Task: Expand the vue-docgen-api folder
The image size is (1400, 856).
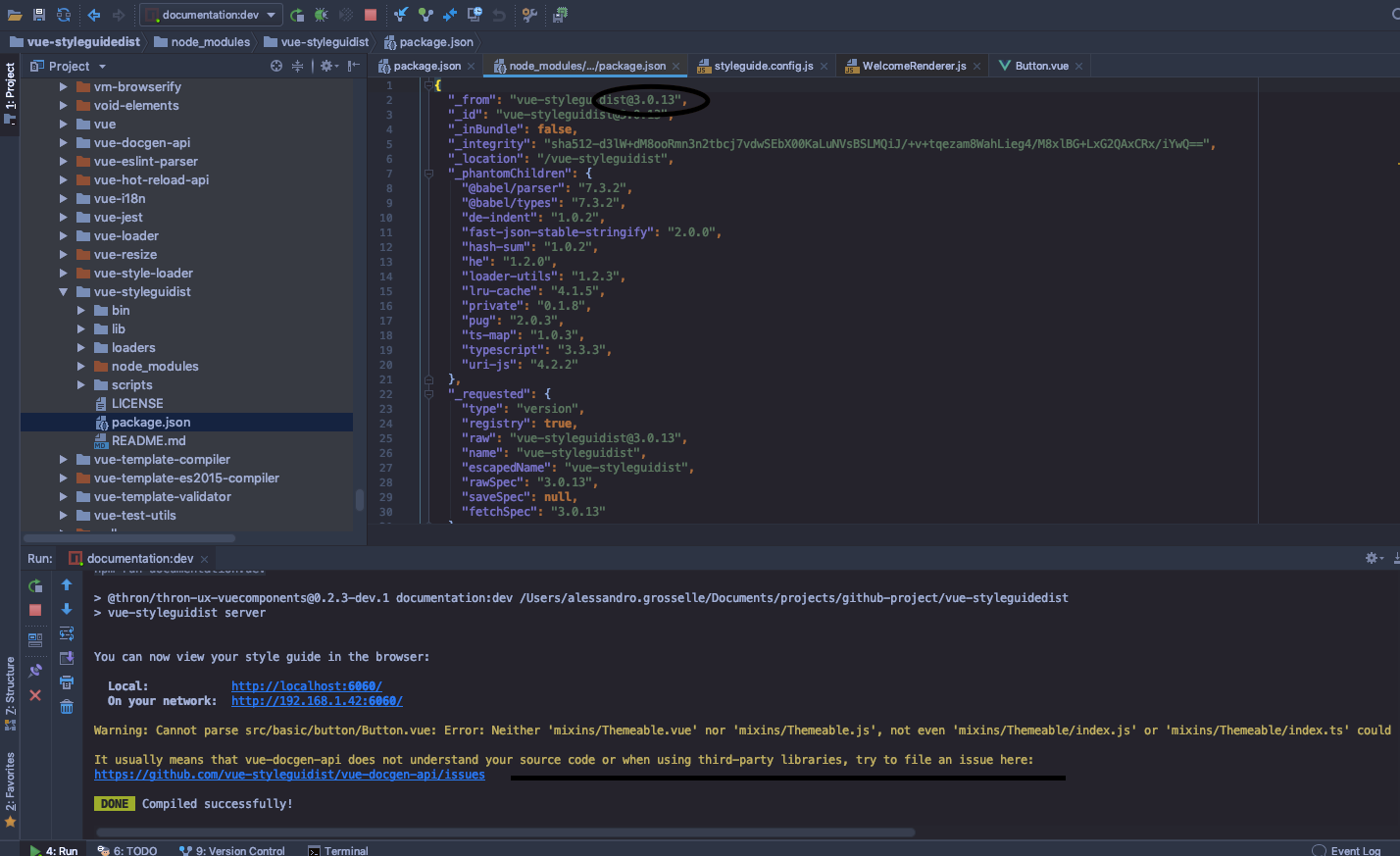Action: click(63, 142)
